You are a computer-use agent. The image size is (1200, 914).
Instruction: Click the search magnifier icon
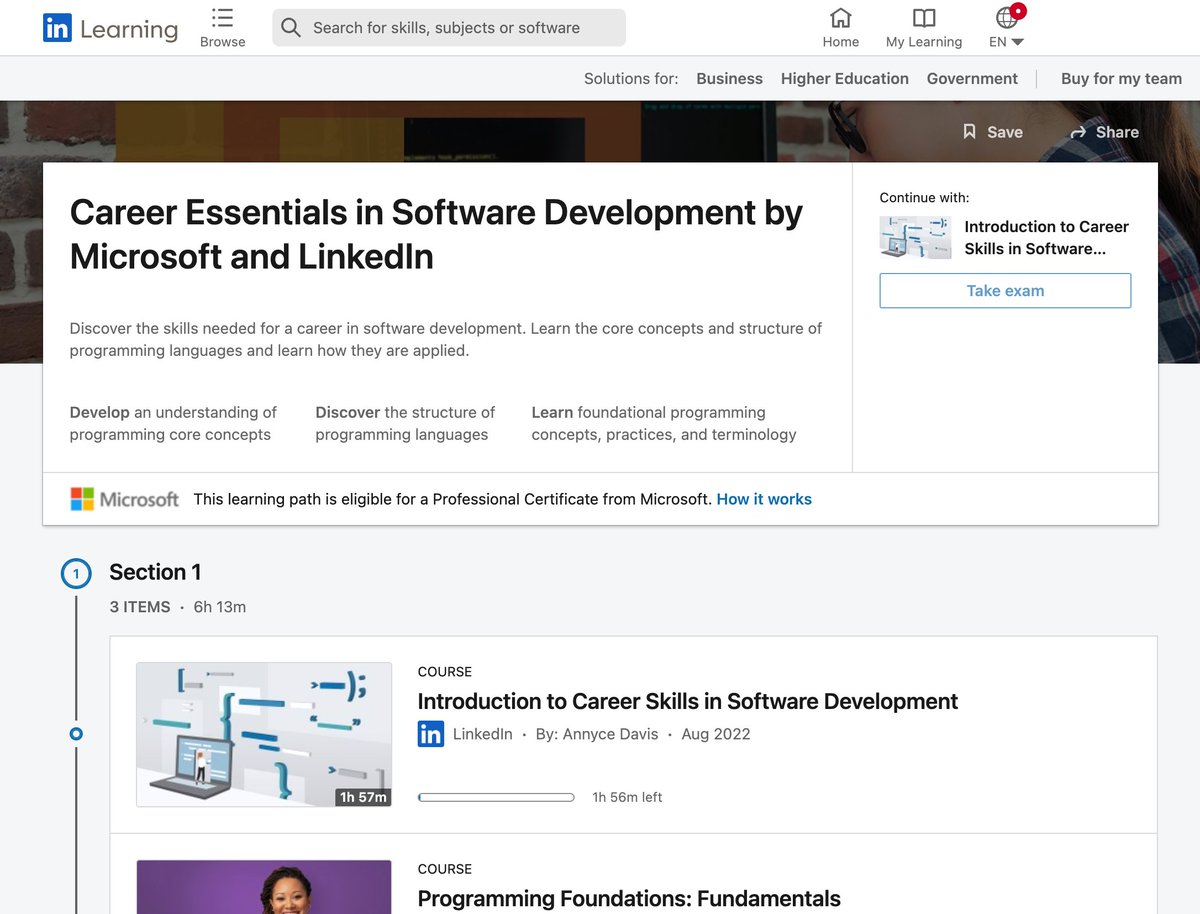click(291, 28)
